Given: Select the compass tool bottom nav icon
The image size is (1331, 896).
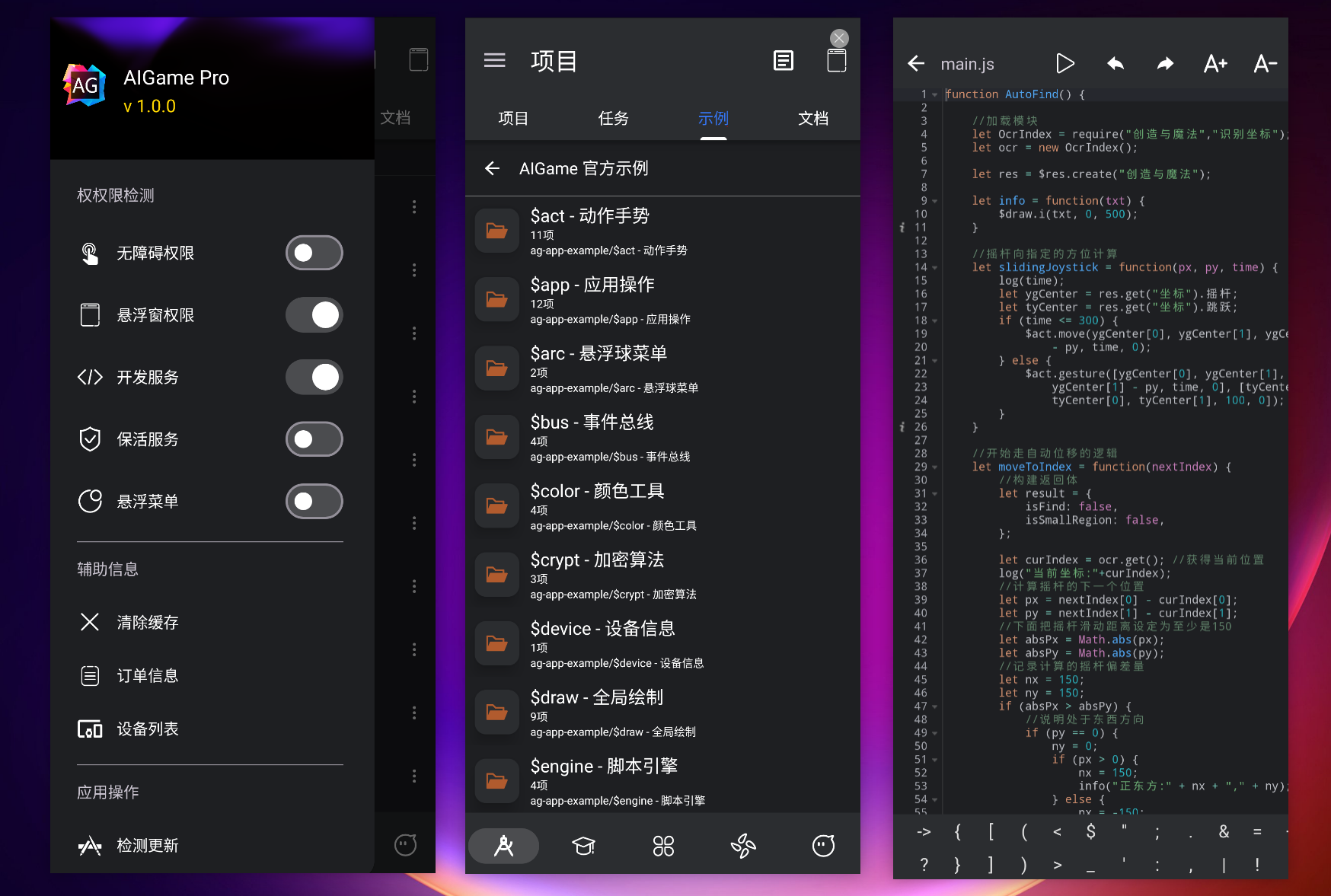Looking at the screenshot, I should pyautogui.click(x=504, y=846).
